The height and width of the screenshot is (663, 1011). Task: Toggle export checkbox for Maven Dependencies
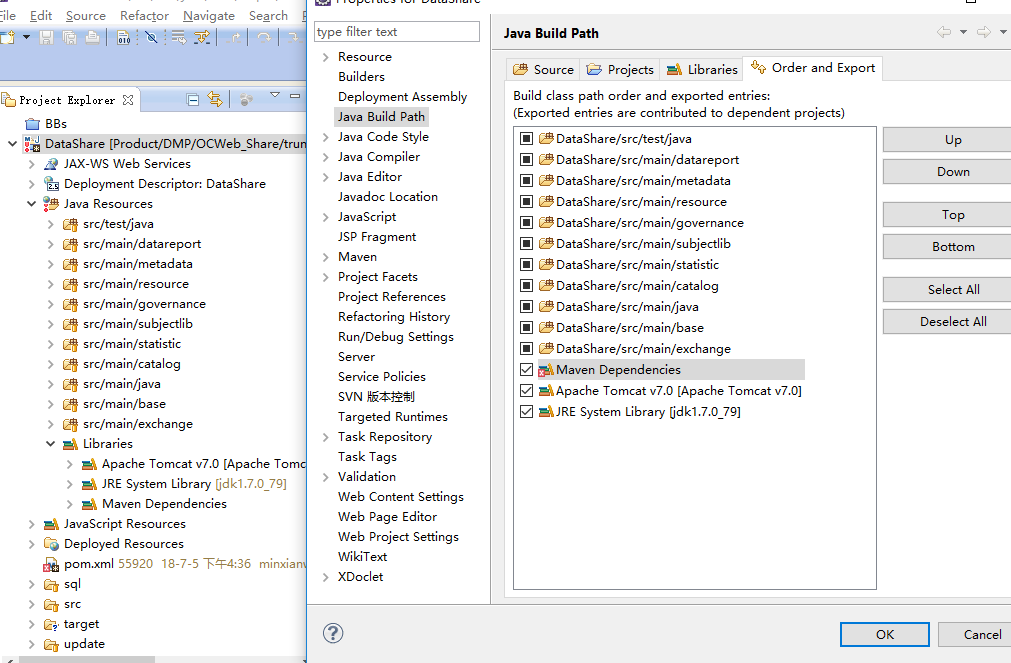click(x=526, y=370)
